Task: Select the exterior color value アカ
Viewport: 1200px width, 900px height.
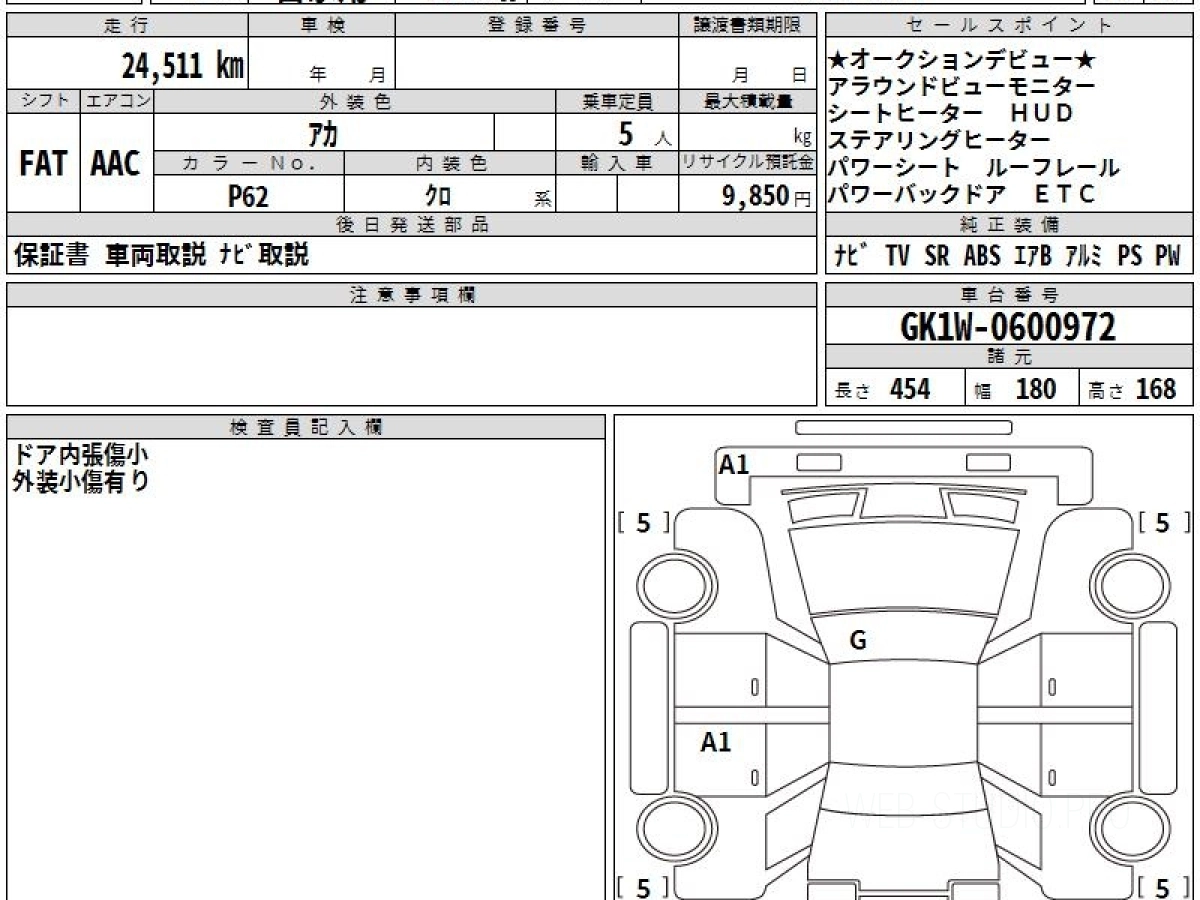Action: click(x=323, y=132)
